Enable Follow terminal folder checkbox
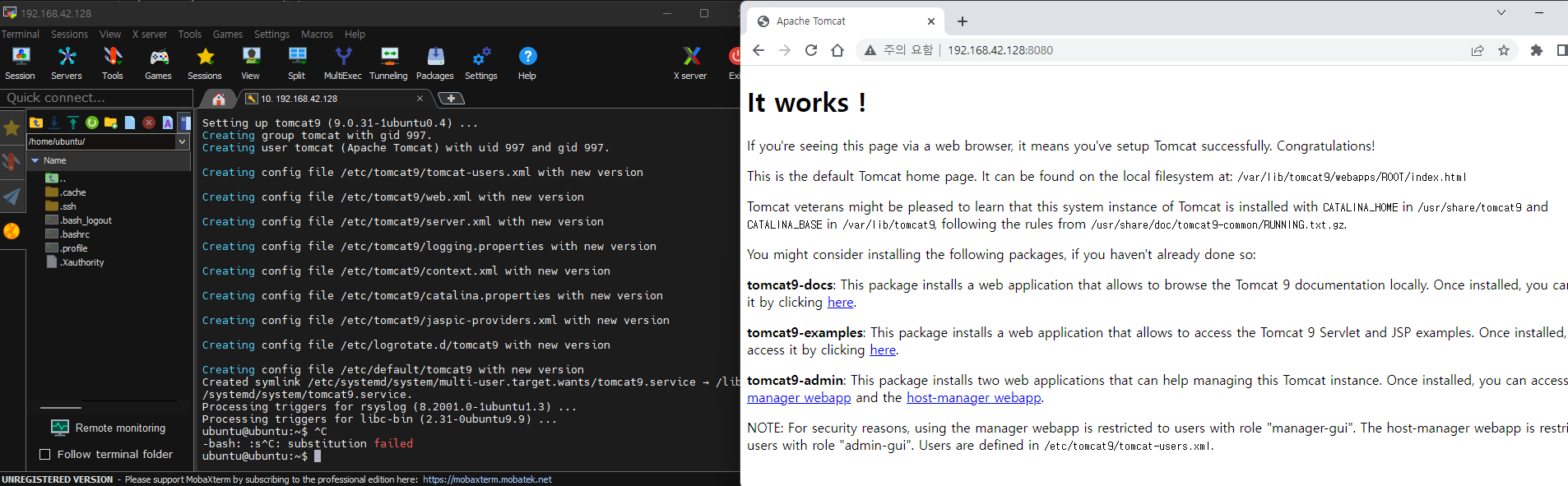The image size is (1568, 486). coord(45,454)
